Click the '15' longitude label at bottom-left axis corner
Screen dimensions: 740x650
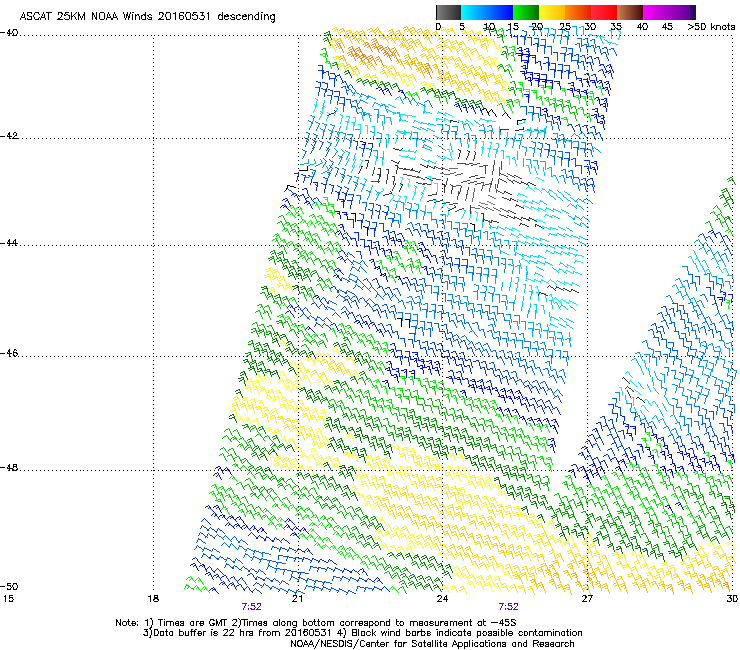(x=8, y=599)
